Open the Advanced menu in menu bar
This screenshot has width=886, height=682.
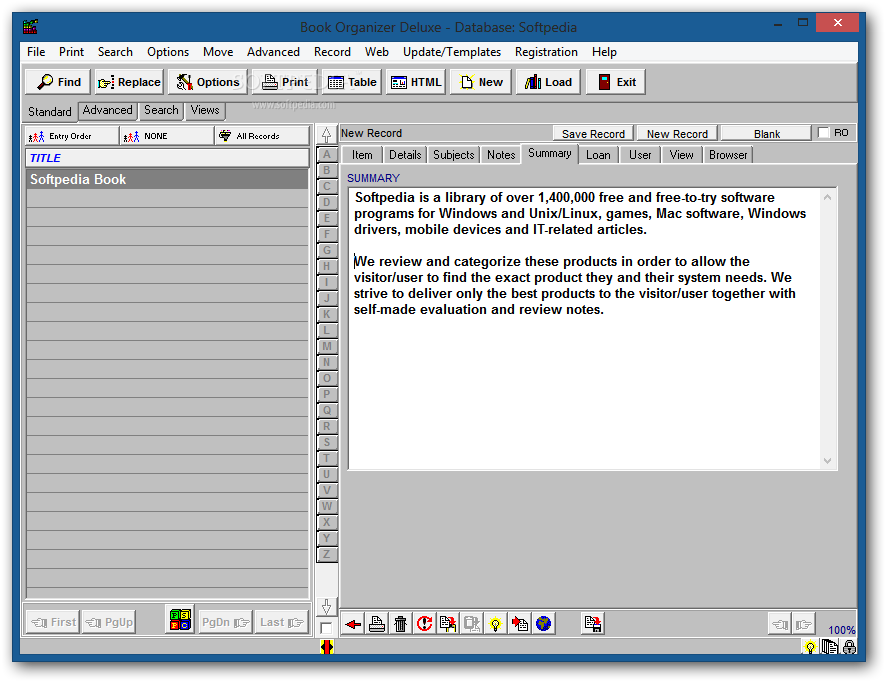[x=273, y=52]
